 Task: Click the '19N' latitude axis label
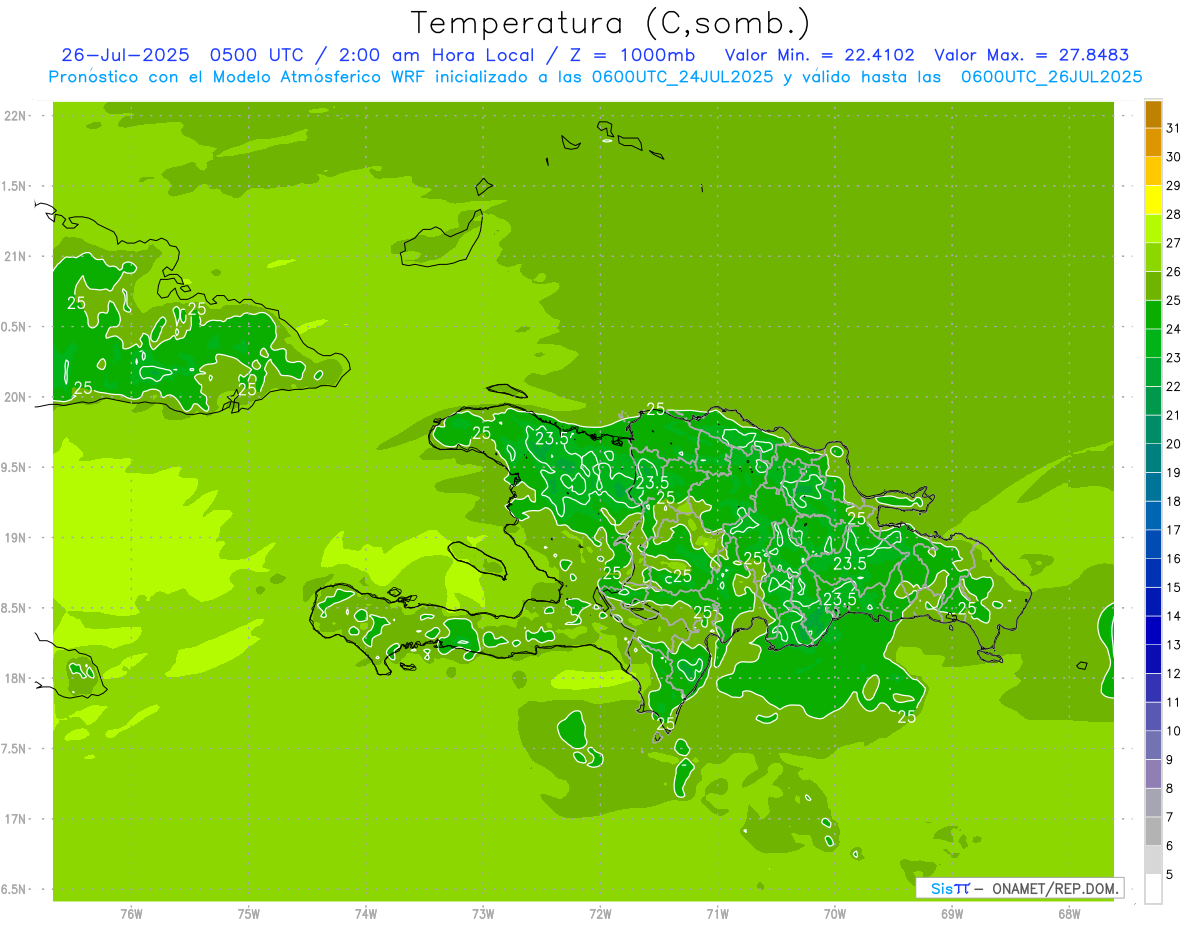tap(15, 538)
